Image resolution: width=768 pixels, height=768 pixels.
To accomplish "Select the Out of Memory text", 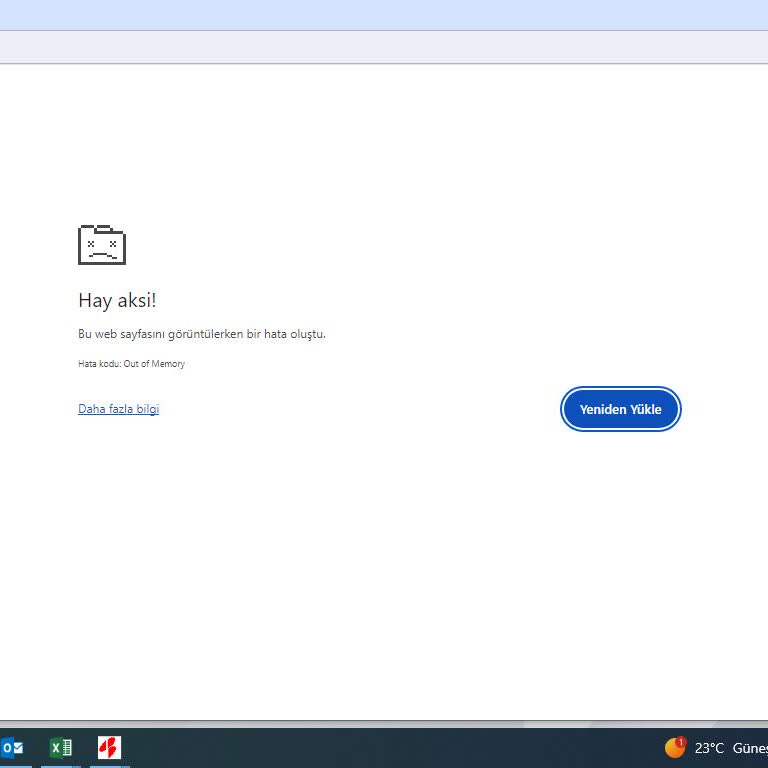I will pos(154,364).
